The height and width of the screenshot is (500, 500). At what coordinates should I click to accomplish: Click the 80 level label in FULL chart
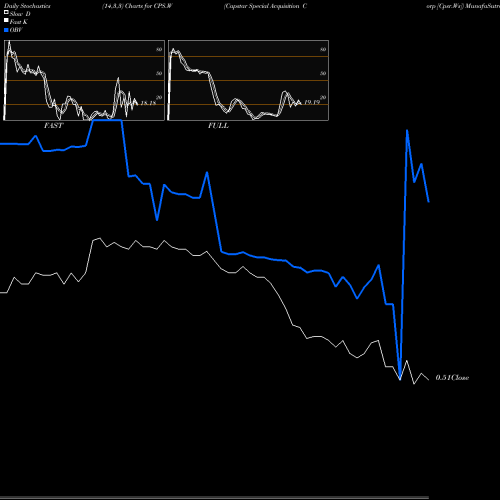coord(323,49)
